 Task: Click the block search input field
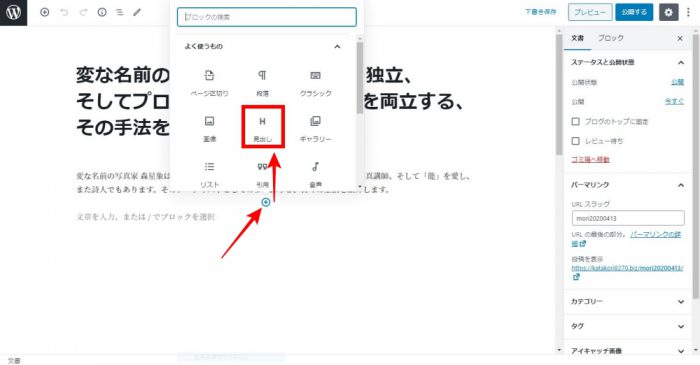267,17
